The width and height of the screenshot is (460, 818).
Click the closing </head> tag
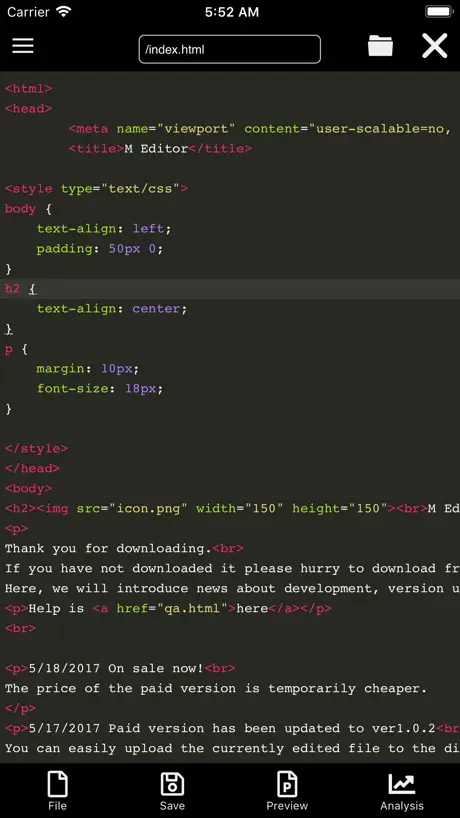tap(32, 468)
